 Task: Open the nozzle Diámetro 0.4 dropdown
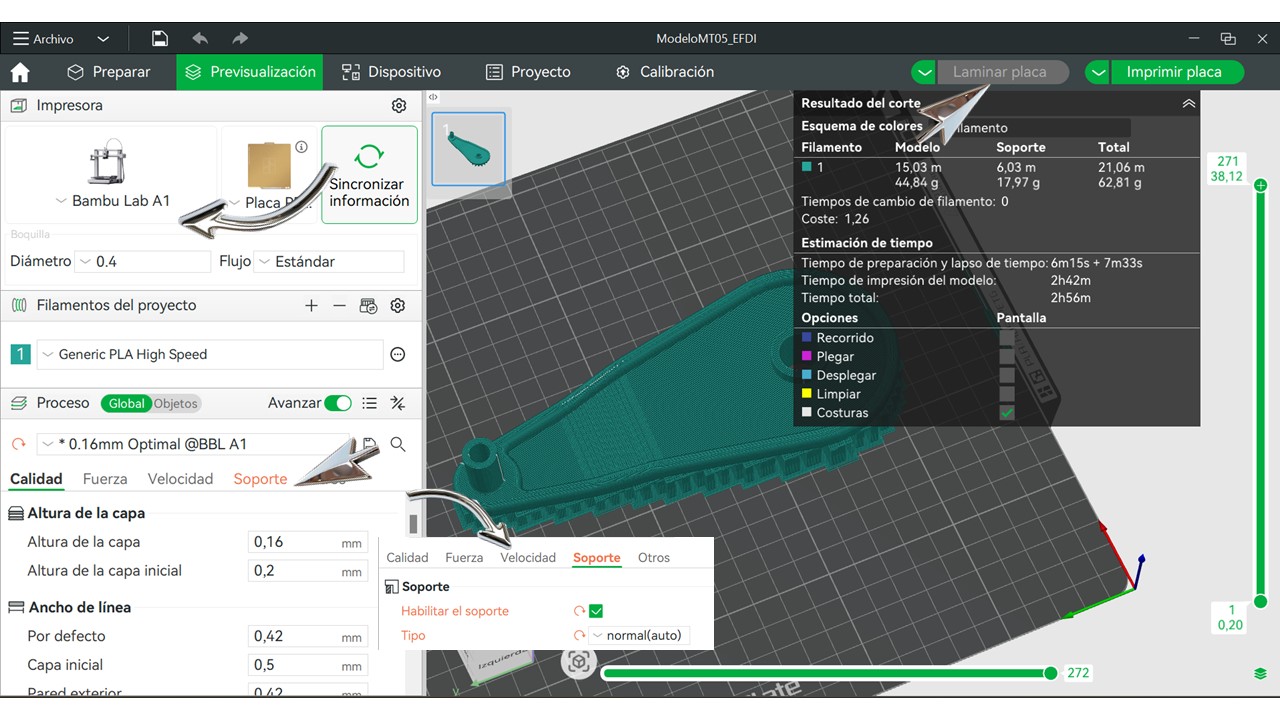143,262
